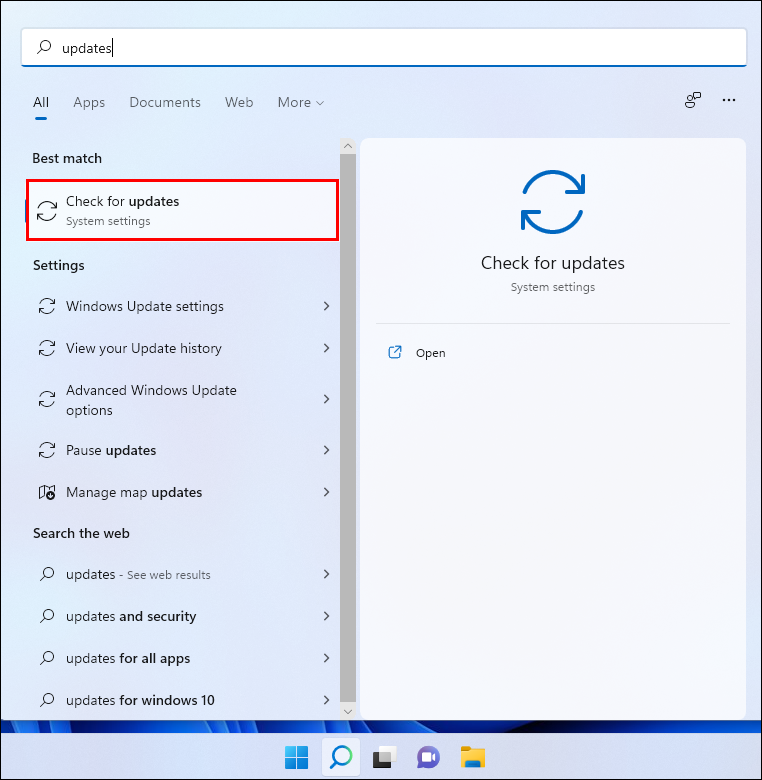The height and width of the screenshot is (780, 762).
Task: Switch to the Documents filter tab
Action: pyautogui.click(x=165, y=102)
